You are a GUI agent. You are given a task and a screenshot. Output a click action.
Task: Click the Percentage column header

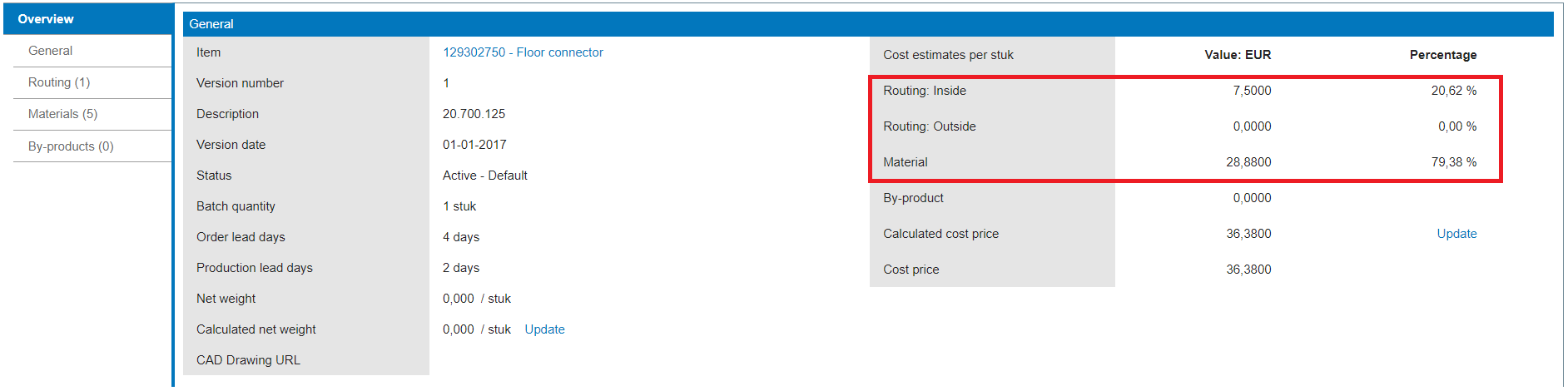click(1442, 55)
